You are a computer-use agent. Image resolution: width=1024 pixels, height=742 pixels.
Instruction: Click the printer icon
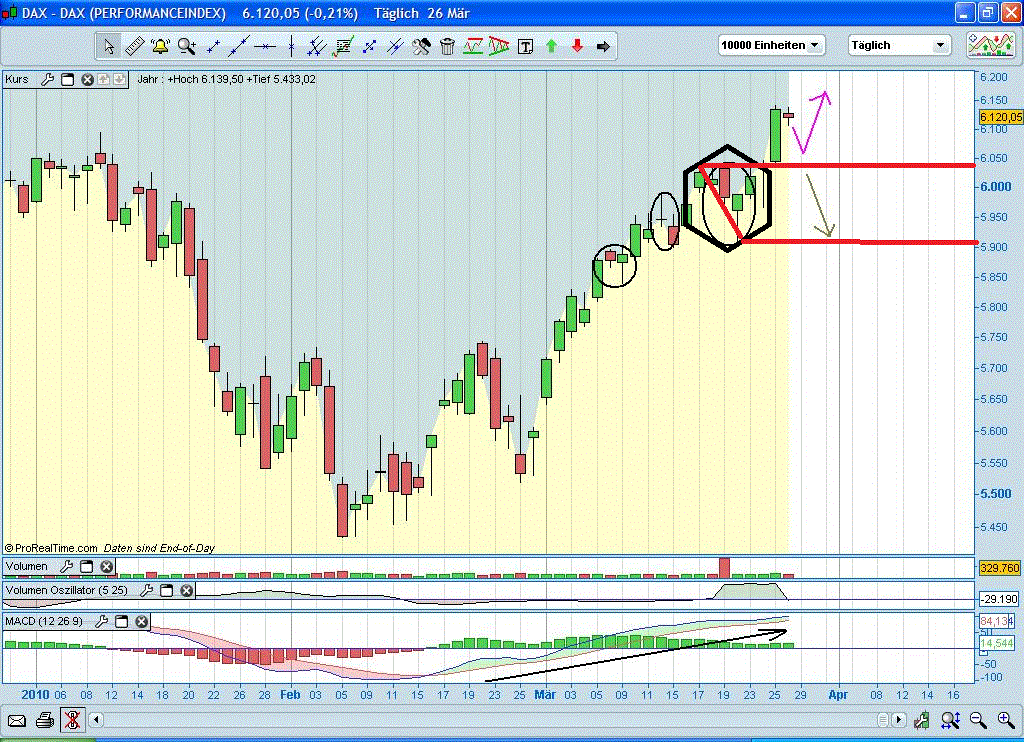44,720
